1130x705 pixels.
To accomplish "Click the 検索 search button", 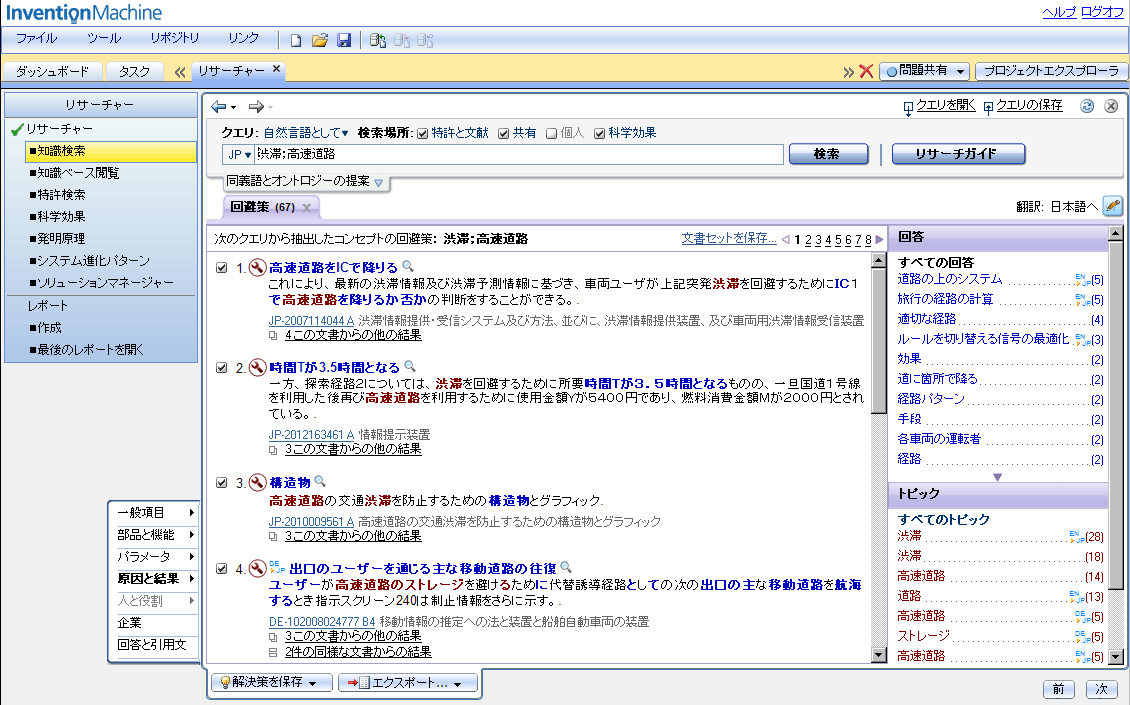I will pyautogui.click(x=829, y=154).
